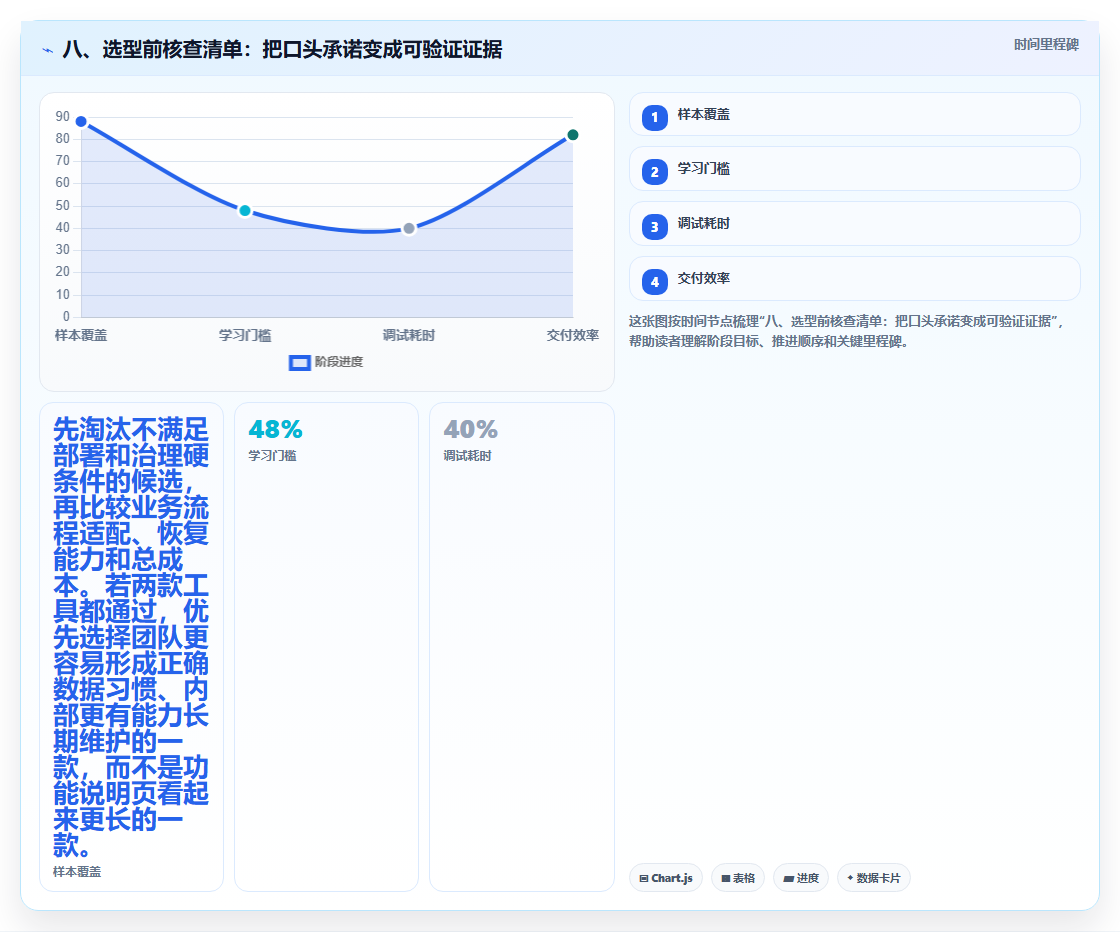Click the 时间里程碑 label in header
This screenshot has height=932, width=1120.
1046,44
